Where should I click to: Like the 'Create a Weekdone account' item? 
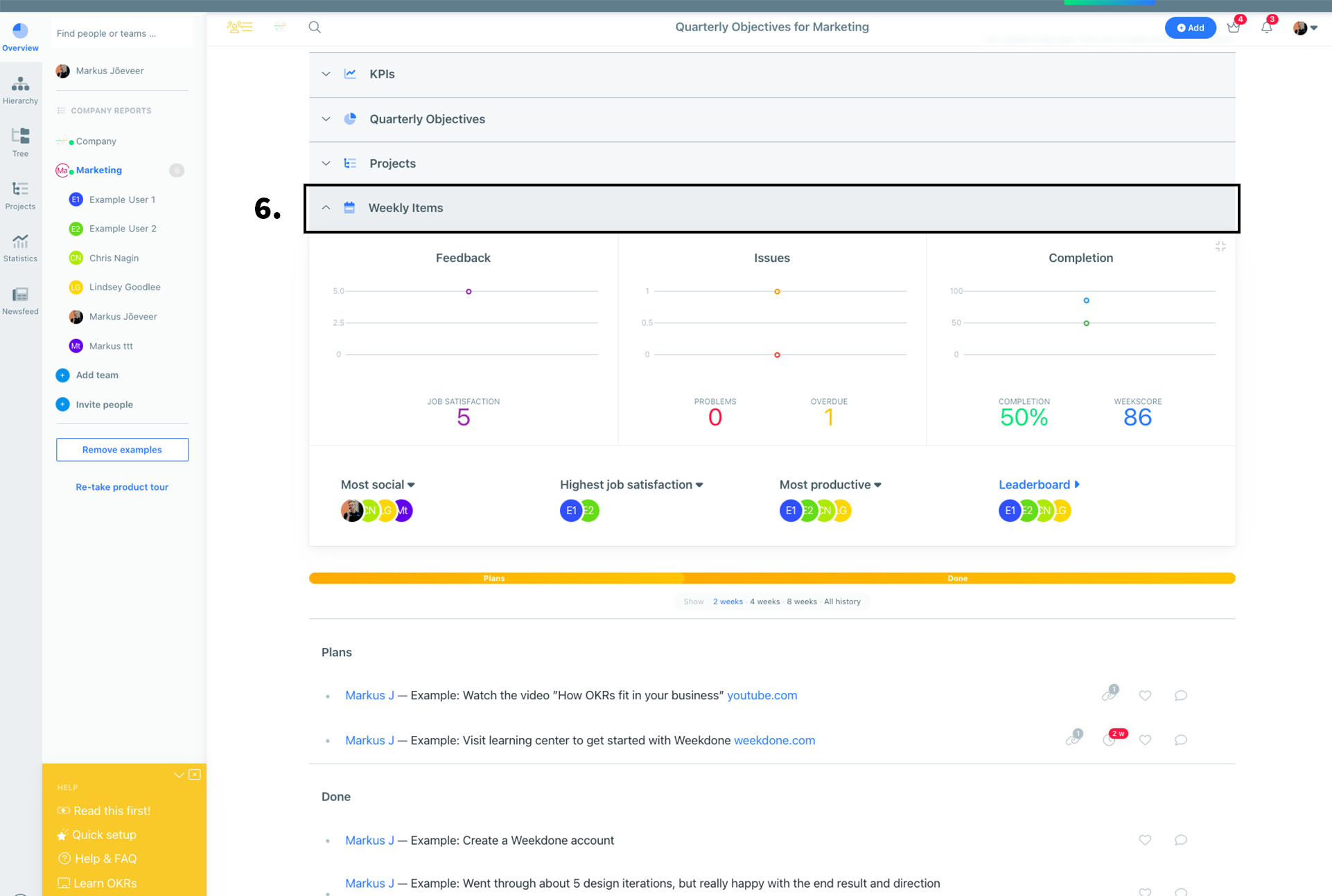coord(1145,840)
